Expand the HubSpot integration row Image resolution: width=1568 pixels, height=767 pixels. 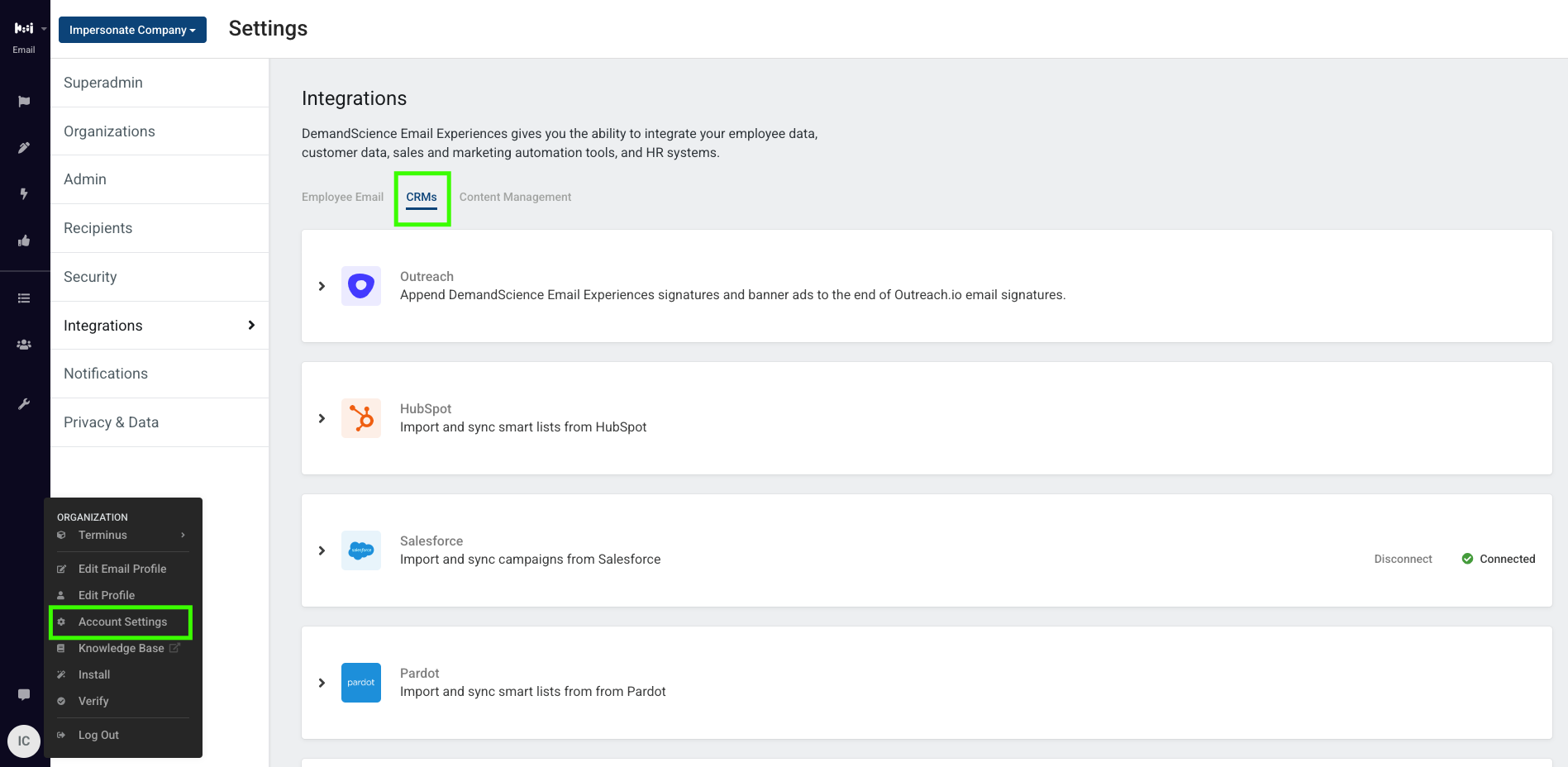click(x=322, y=418)
